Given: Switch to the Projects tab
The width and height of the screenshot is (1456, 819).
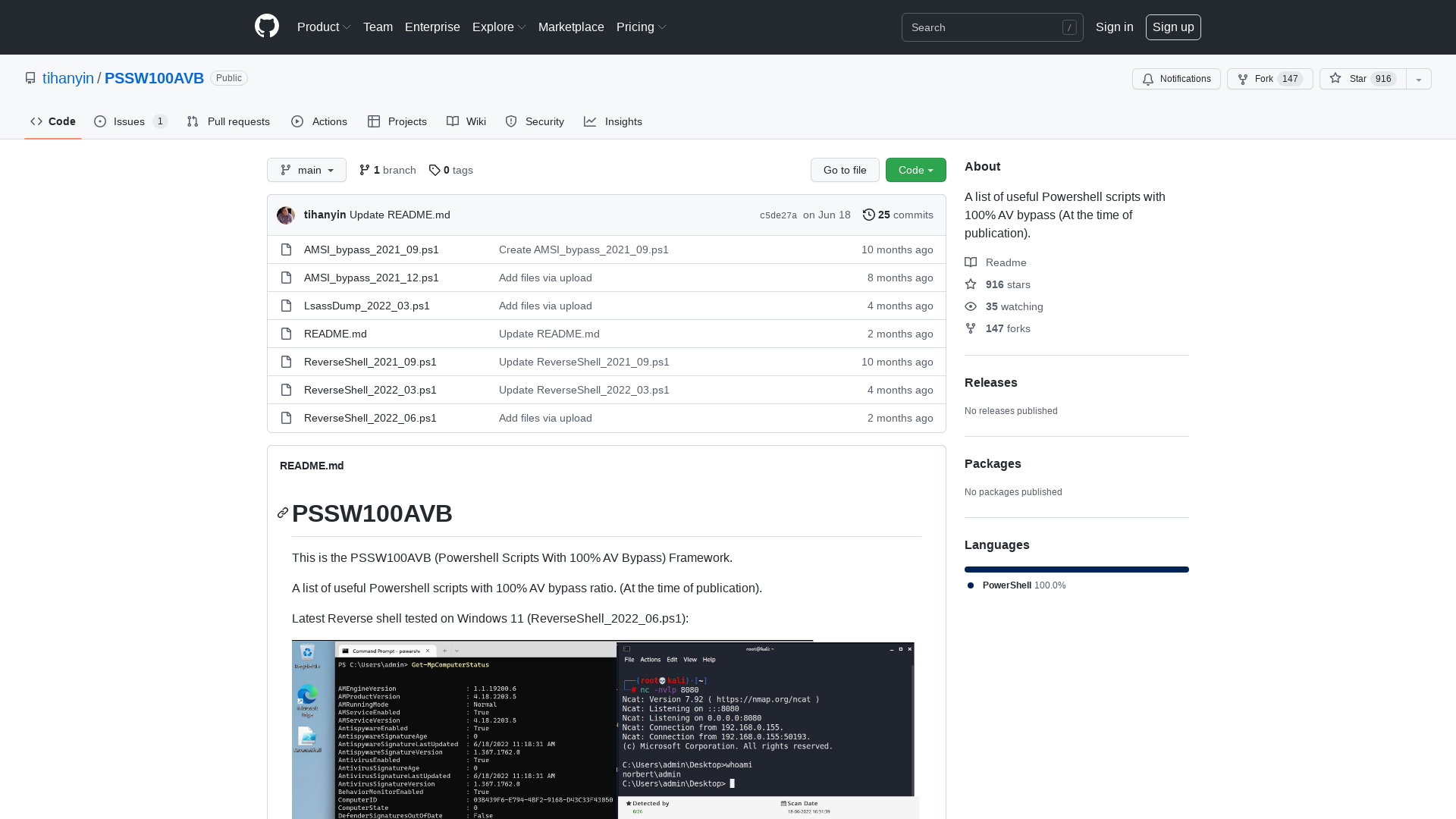Looking at the screenshot, I should [397, 121].
